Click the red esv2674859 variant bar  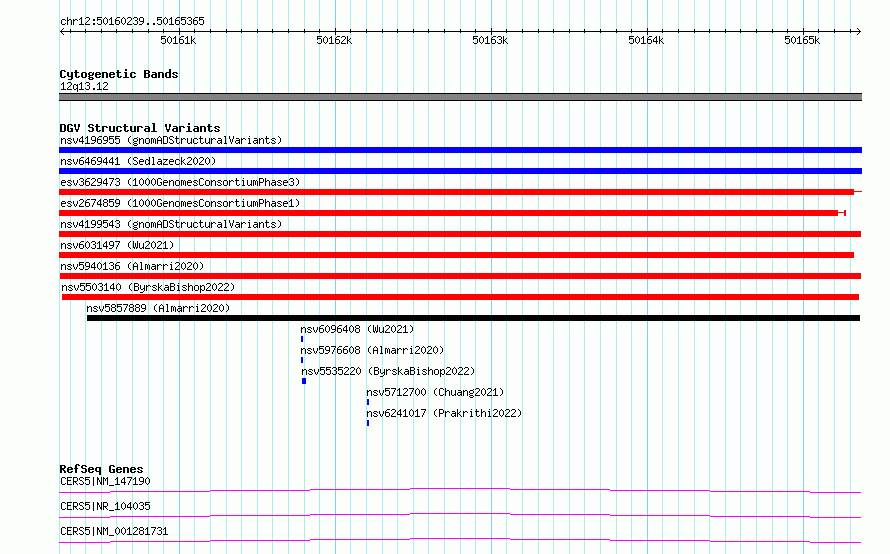pos(452,213)
